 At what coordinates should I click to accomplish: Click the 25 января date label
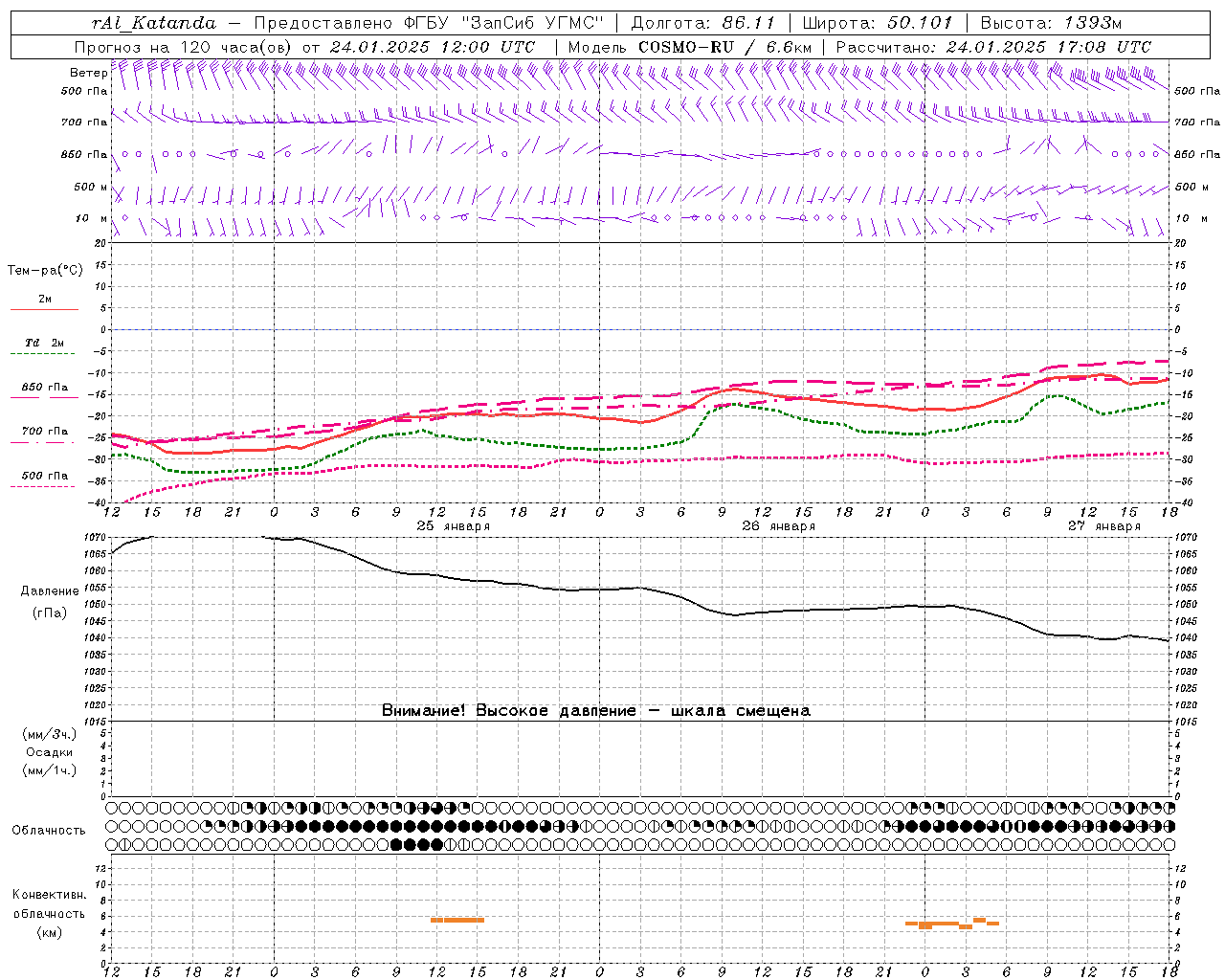[453, 526]
